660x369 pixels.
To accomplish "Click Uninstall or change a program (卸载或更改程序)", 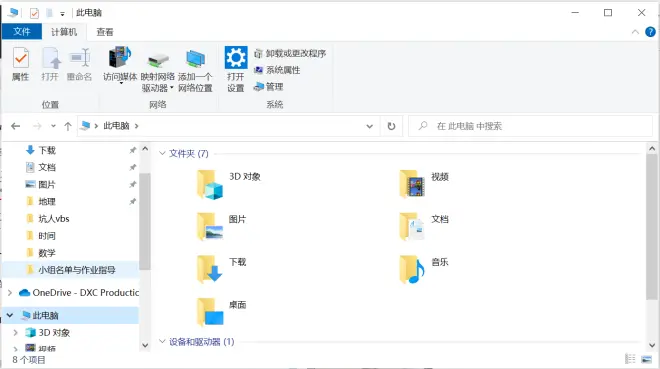I will click(x=290, y=53).
